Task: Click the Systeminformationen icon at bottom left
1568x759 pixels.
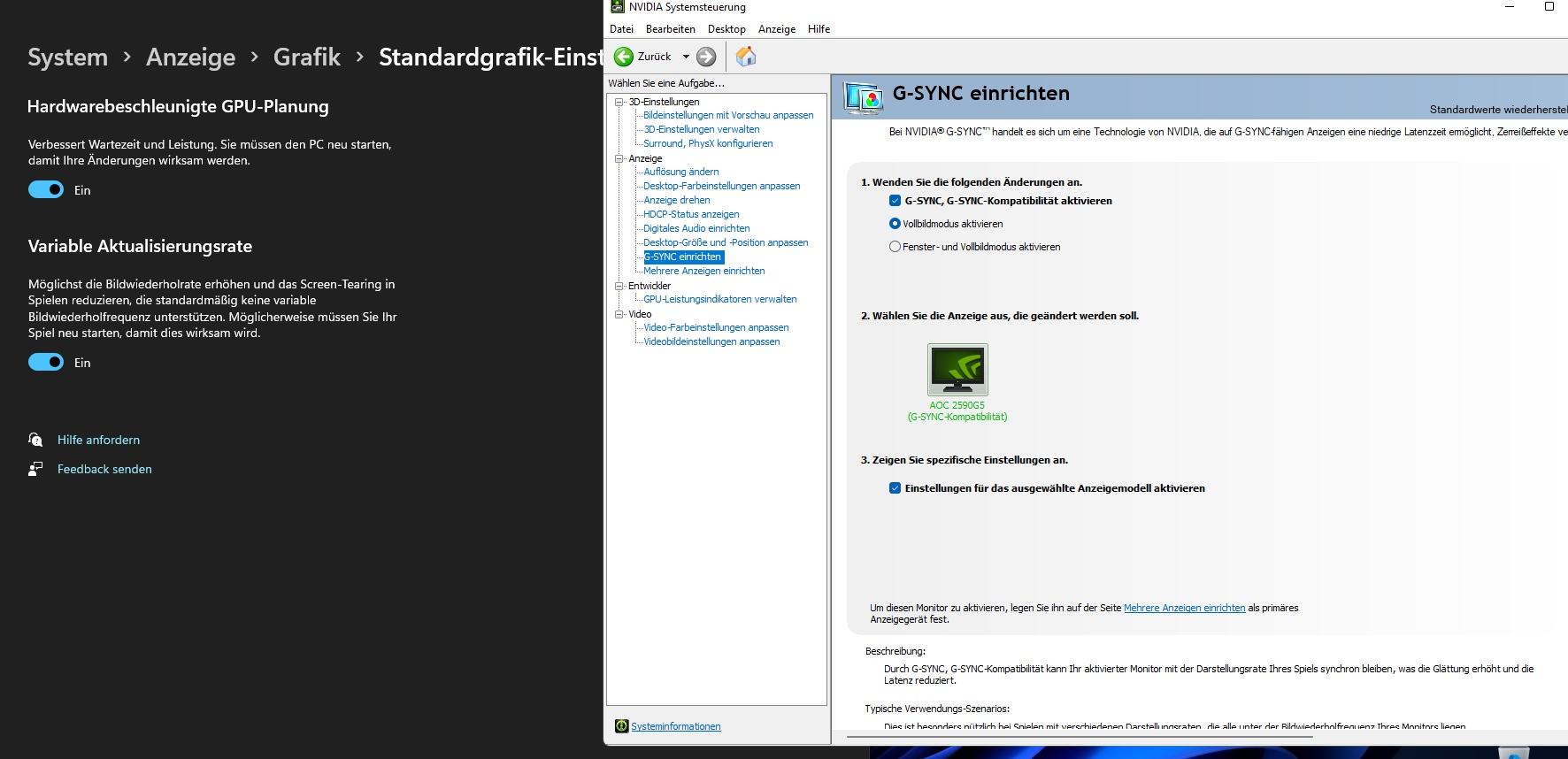Action: tap(621, 726)
